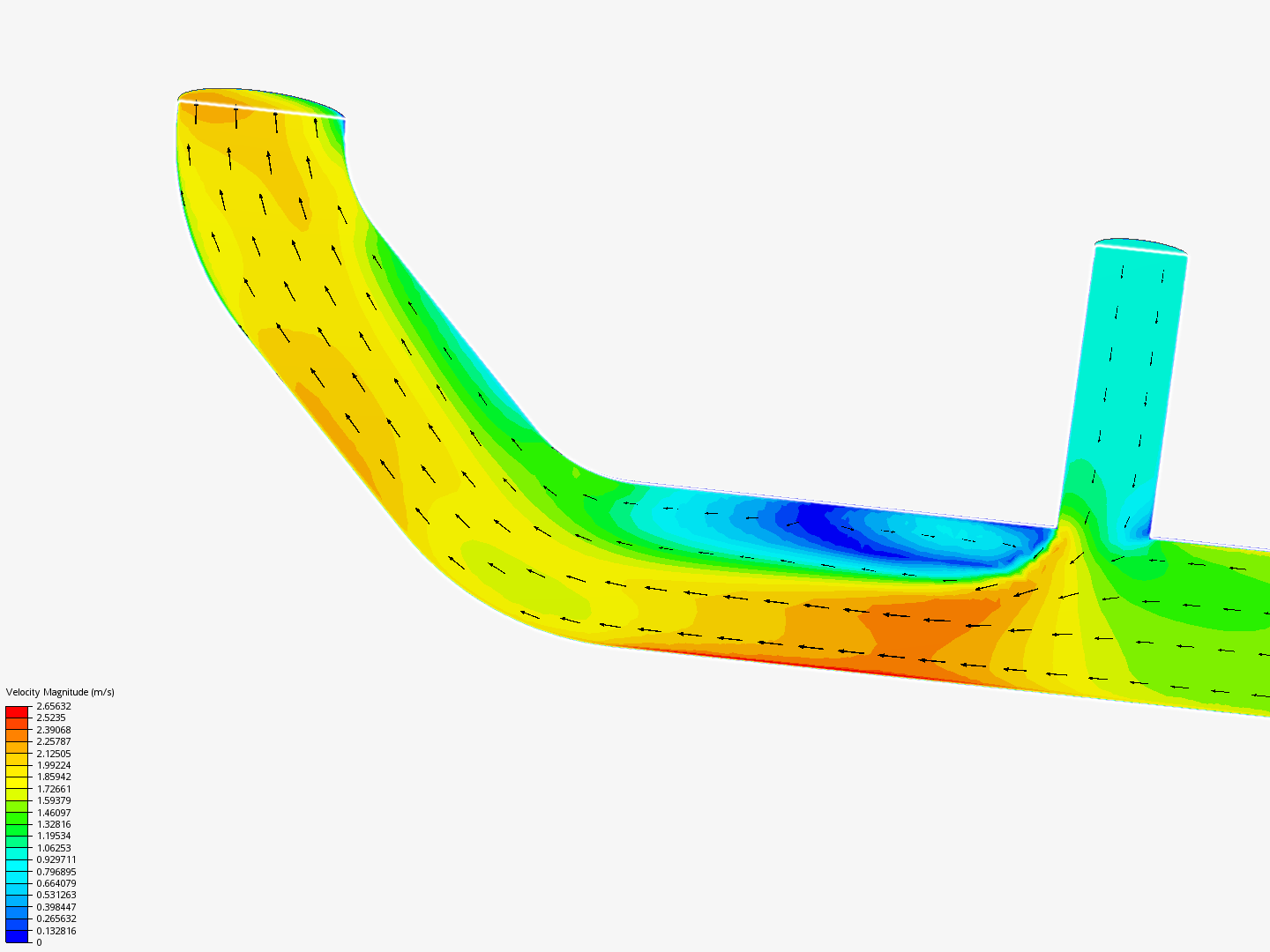Click the legend value 1.32816
Image resolution: width=1270 pixels, height=952 pixels.
pyautogui.click(x=54, y=824)
